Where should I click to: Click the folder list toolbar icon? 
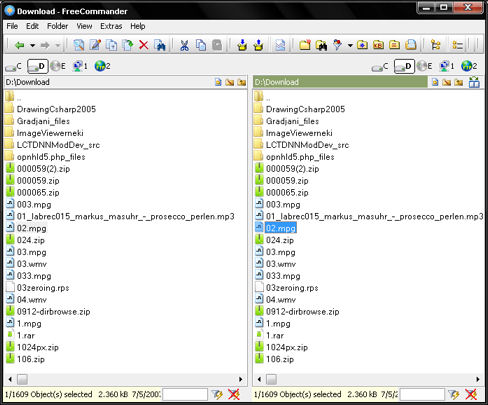pyautogui.click(x=394, y=45)
